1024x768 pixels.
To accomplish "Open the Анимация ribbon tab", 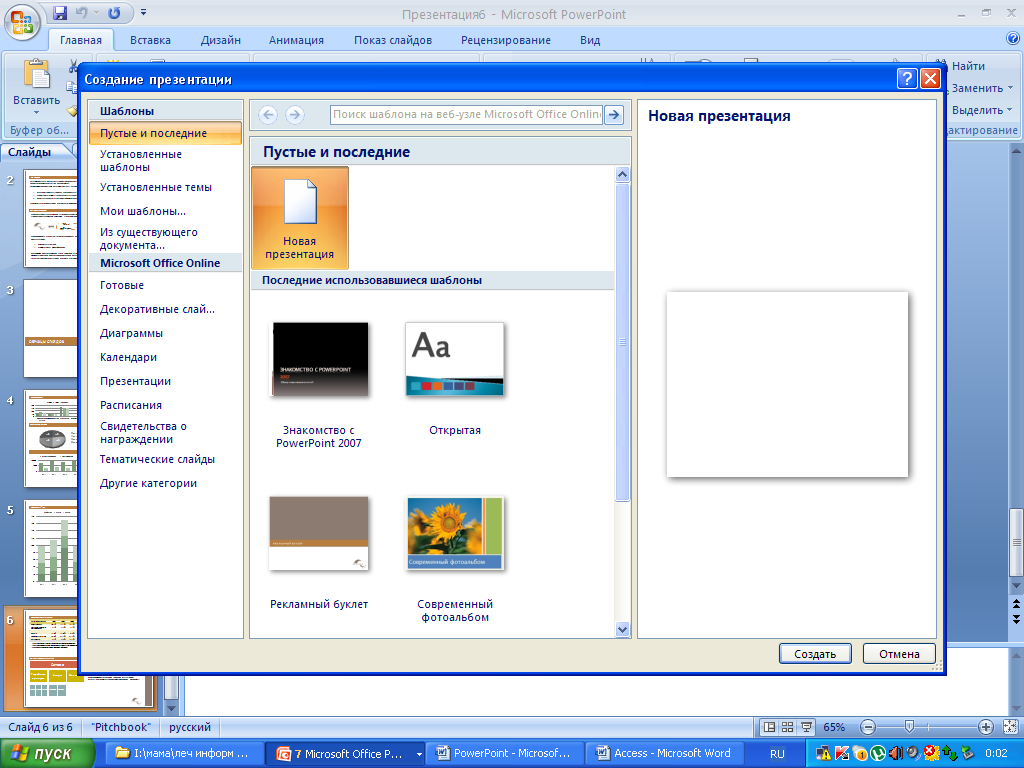I will (296, 40).
